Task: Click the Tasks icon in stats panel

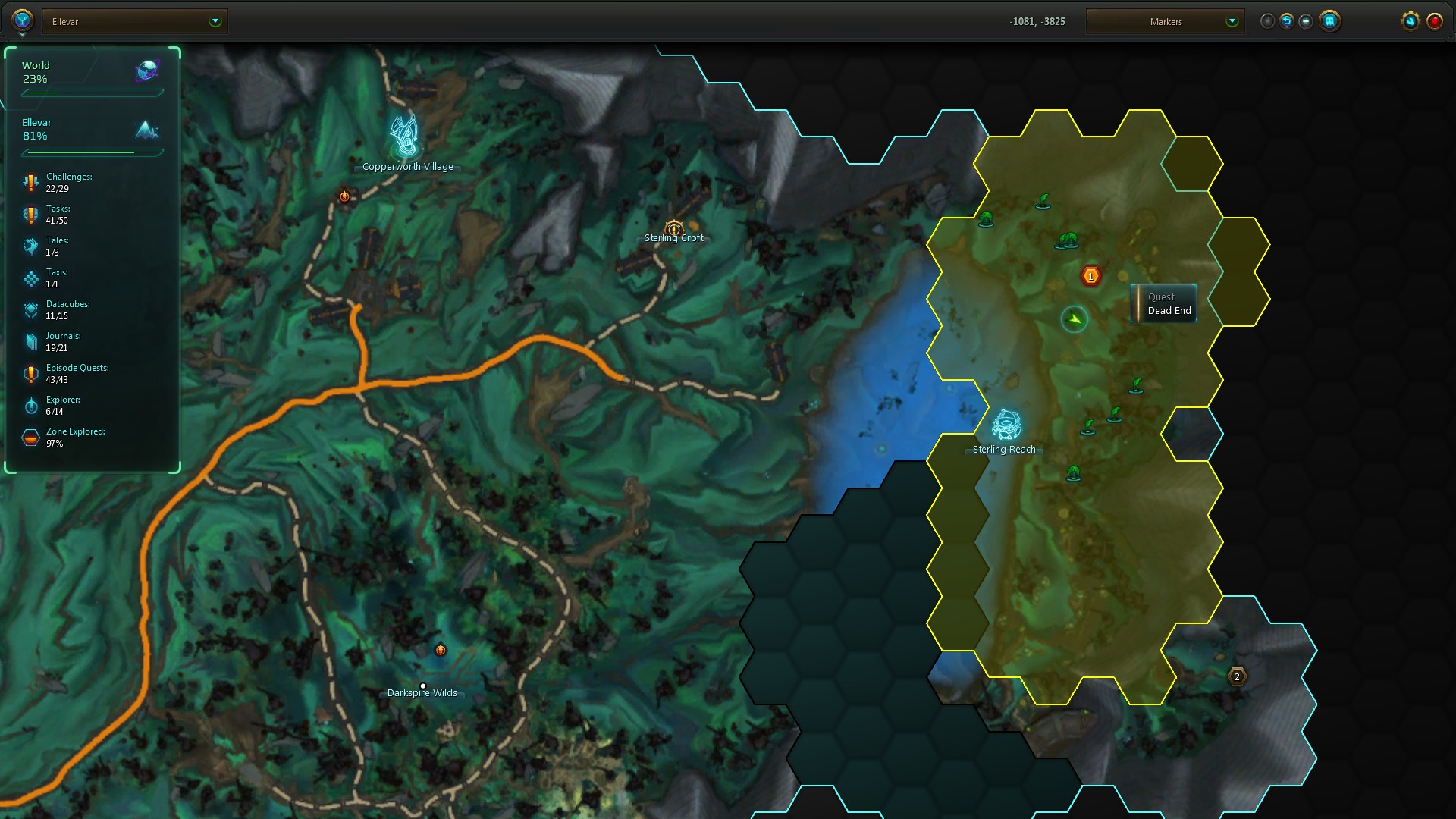Action: tap(30, 215)
